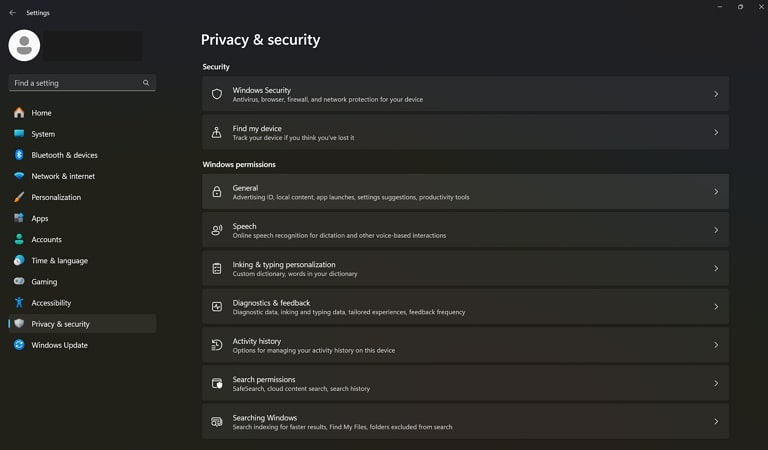Screen dimensions: 768x450
Task: Click the Find a setting search box
Action: 75,83
